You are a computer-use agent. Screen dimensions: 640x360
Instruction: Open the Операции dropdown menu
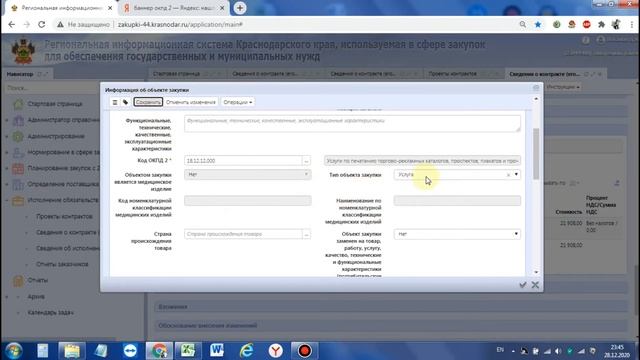pos(238,102)
